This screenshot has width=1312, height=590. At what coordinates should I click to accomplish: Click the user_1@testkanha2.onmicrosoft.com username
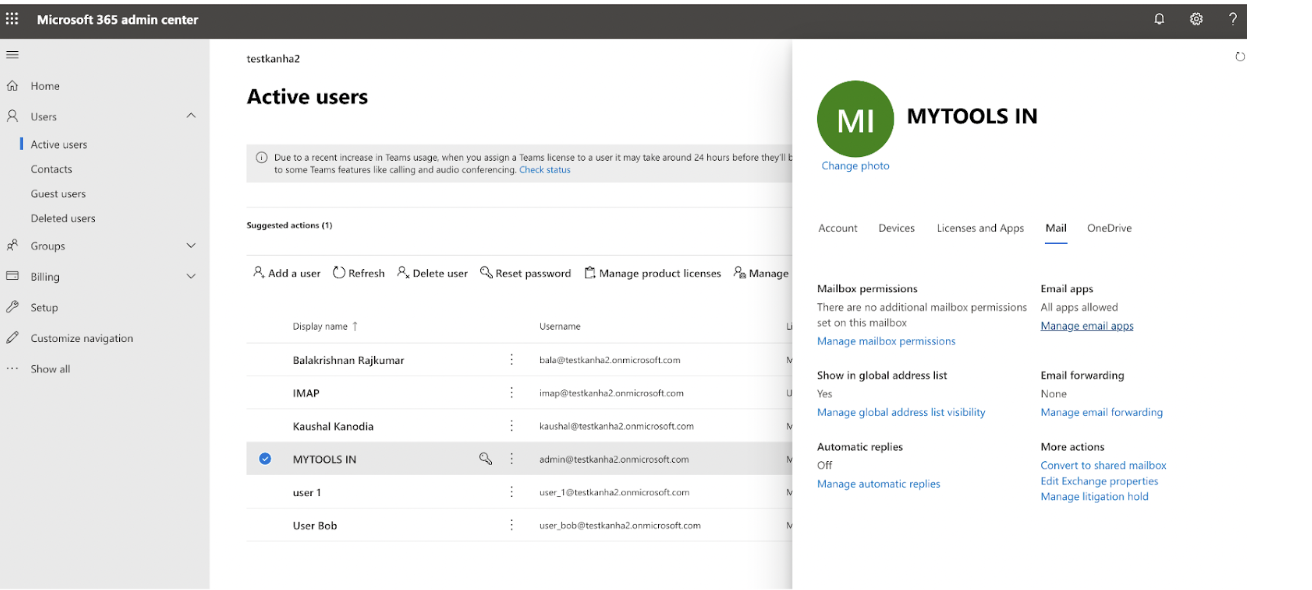click(x=614, y=492)
